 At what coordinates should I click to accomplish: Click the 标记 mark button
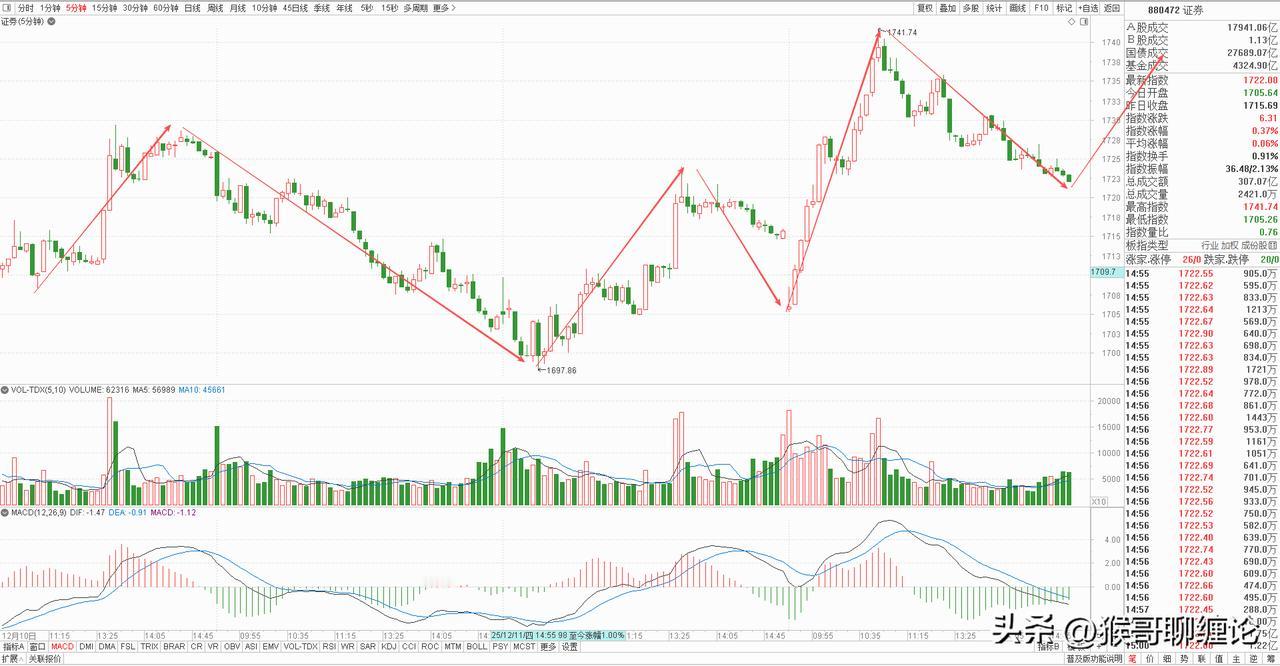pos(1064,8)
